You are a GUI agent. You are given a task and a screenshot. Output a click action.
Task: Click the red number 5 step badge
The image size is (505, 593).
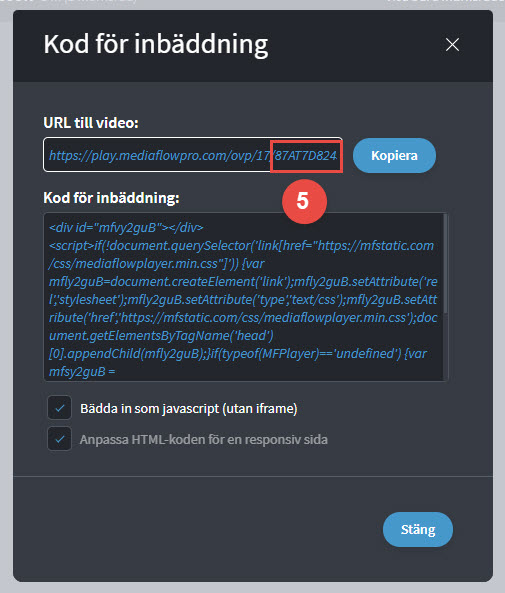(304, 201)
